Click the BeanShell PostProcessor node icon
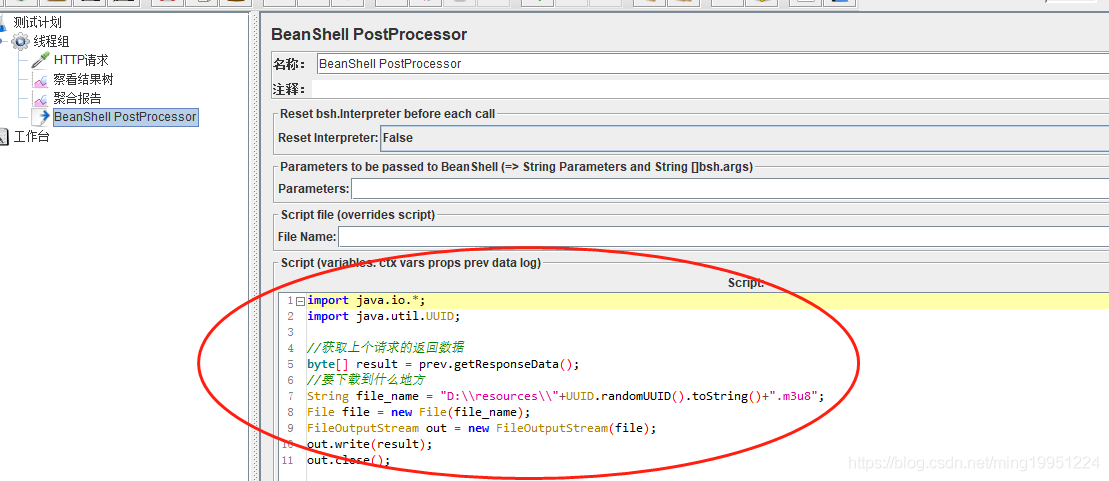Screen dimensions: 1109x481 pyautogui.click(x=40, y=117)
